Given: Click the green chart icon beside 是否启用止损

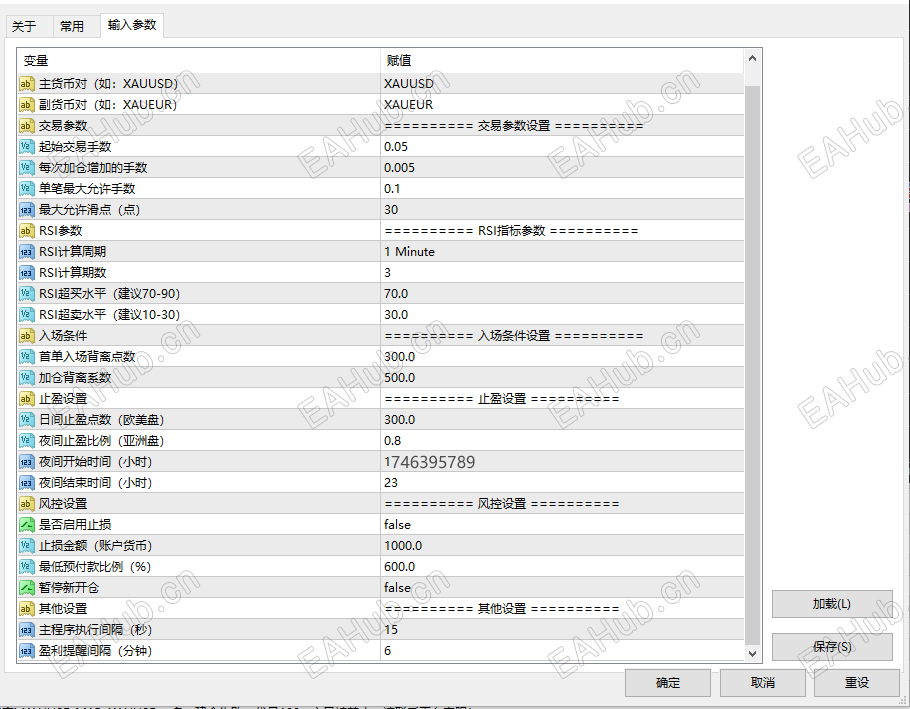Looking at the screenshot, I should (25, 524).
